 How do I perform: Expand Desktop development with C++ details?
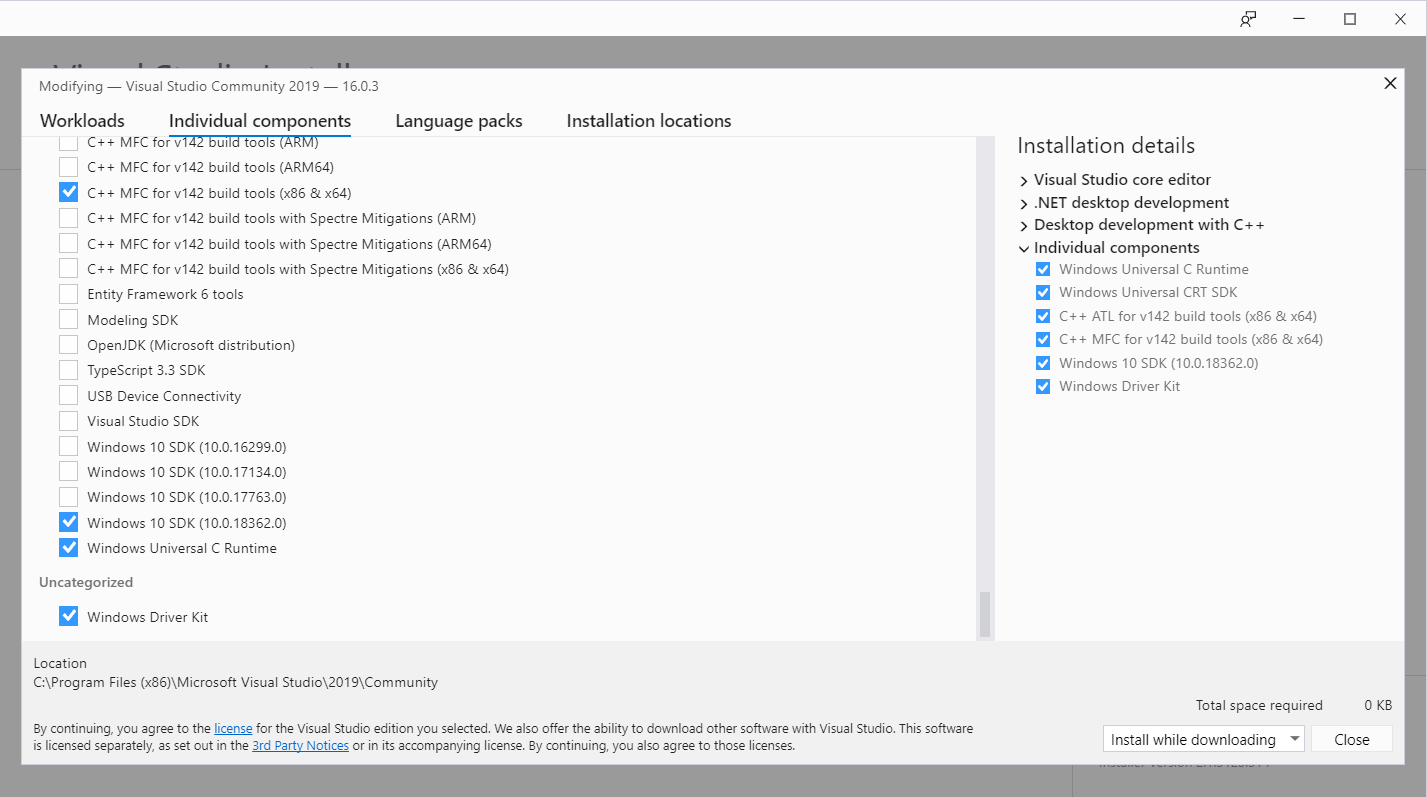(x=1024, y=226)
